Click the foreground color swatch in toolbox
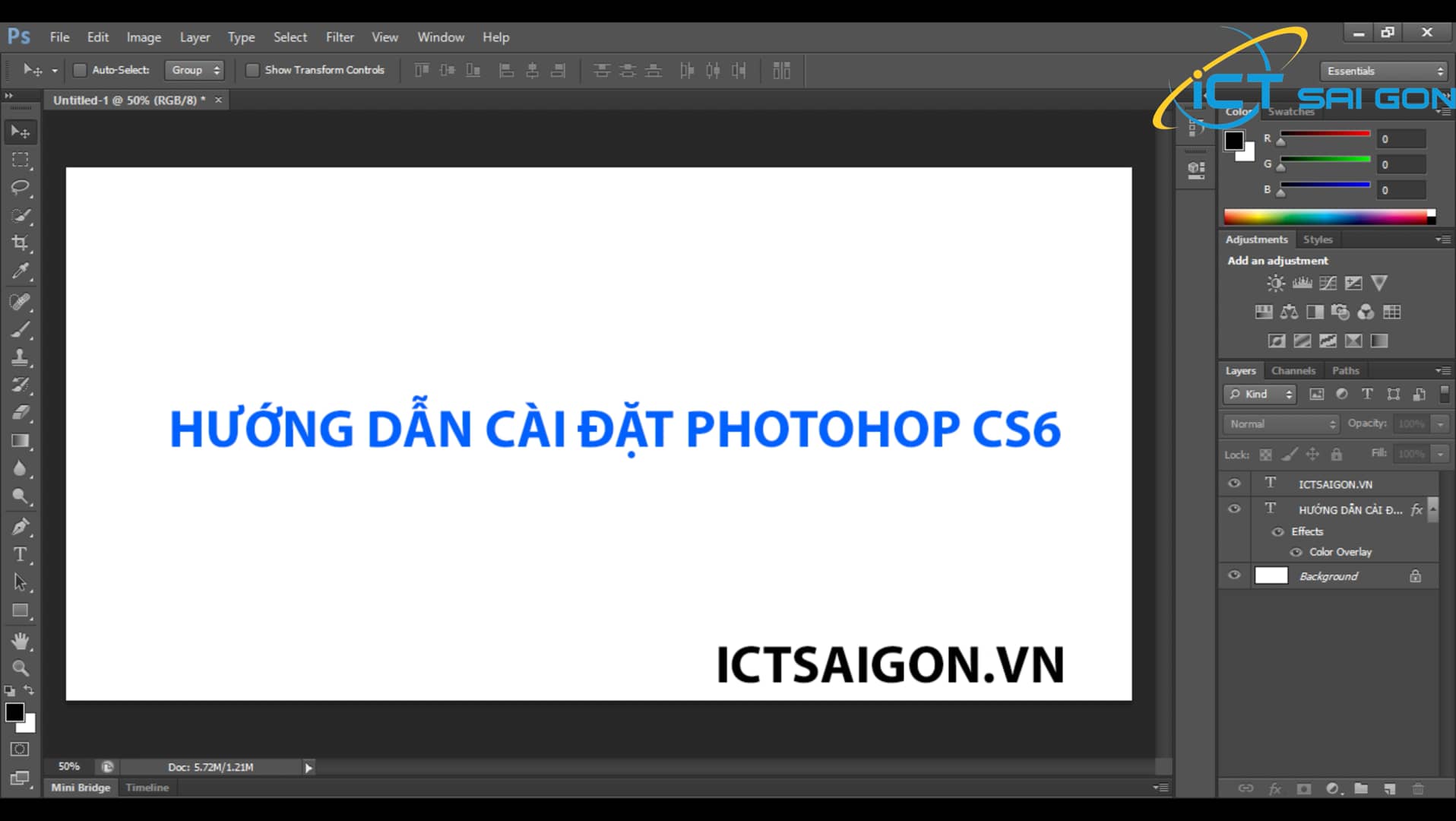1456x821 pixels. (14, 712)
